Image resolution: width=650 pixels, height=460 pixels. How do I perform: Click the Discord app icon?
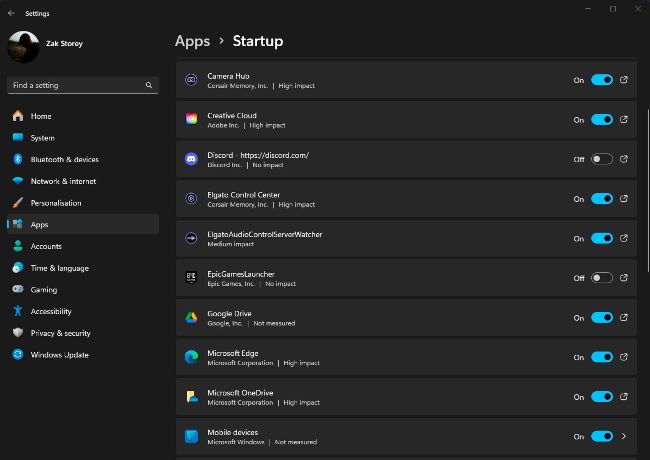click(x=191, y=159)
